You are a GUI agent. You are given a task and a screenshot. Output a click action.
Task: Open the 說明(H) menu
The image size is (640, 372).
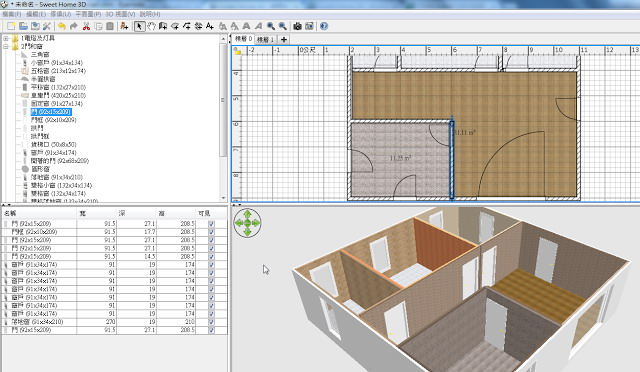click(x=150, y=14)
